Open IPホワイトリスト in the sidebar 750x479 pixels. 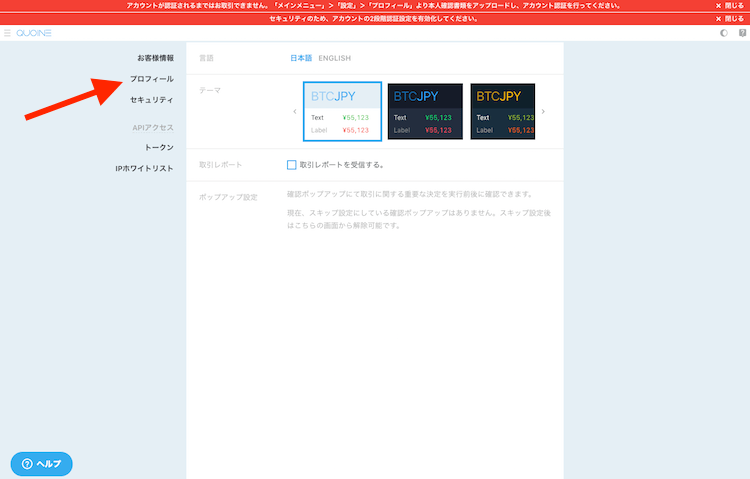[144, 168]
